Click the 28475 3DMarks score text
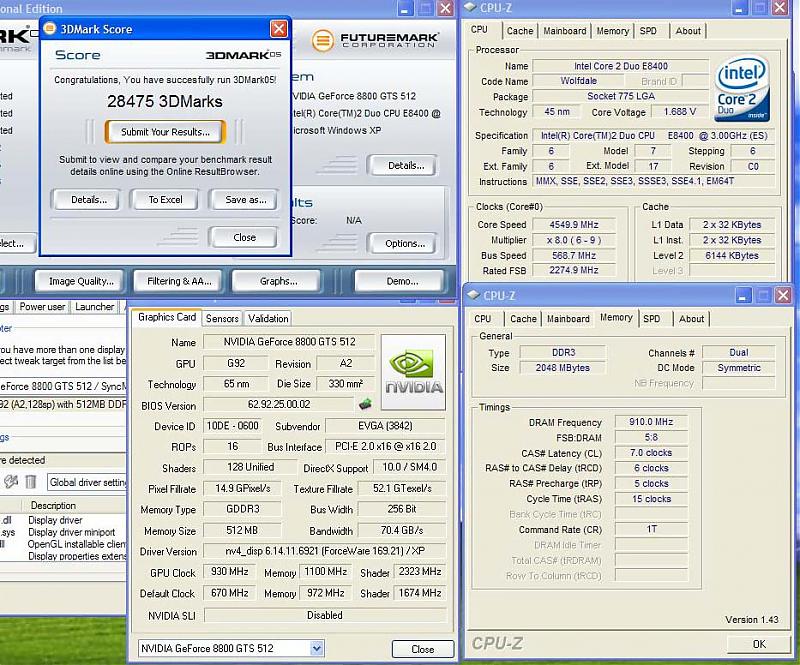The image size is (800, 665). (x=165, y=102)
